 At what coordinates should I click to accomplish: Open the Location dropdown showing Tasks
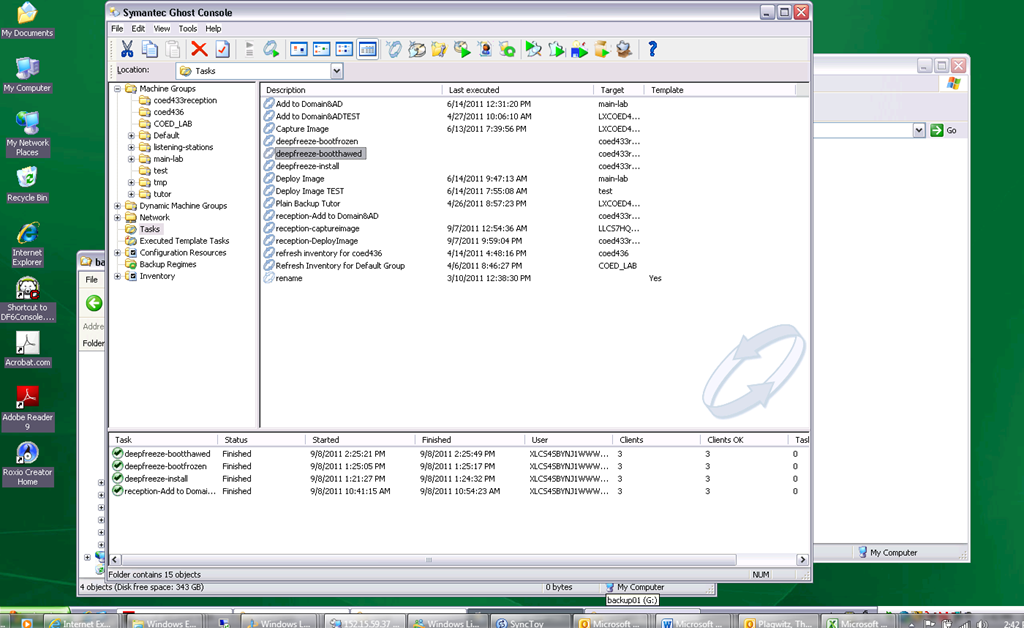click(336, 71)
